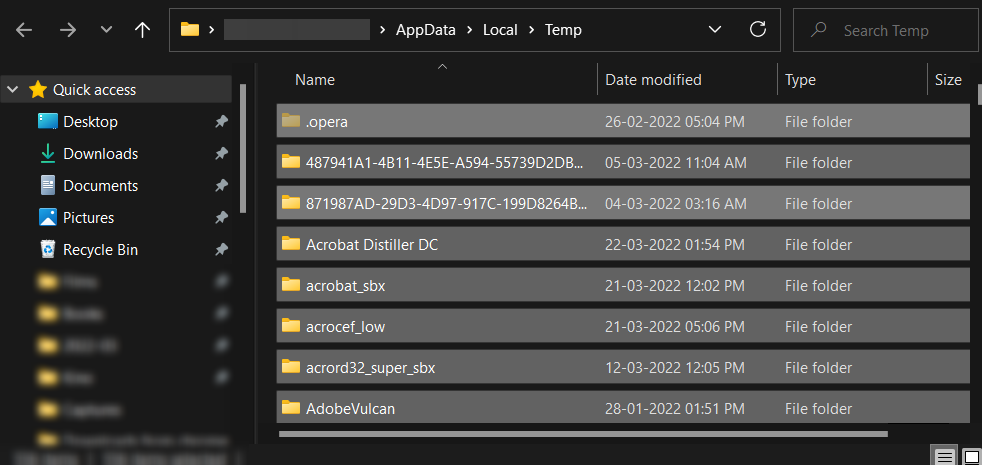Sort files by Date modified column
The width and height of the screenshot is (982, 465).
[x=653, y=80]
